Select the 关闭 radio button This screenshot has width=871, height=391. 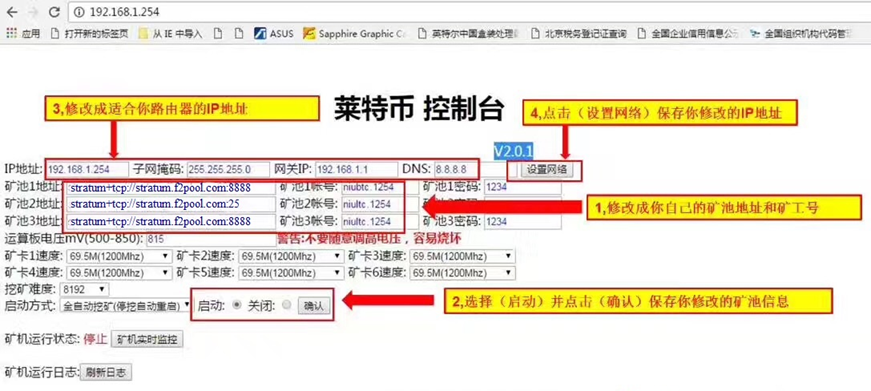[287, 305]
